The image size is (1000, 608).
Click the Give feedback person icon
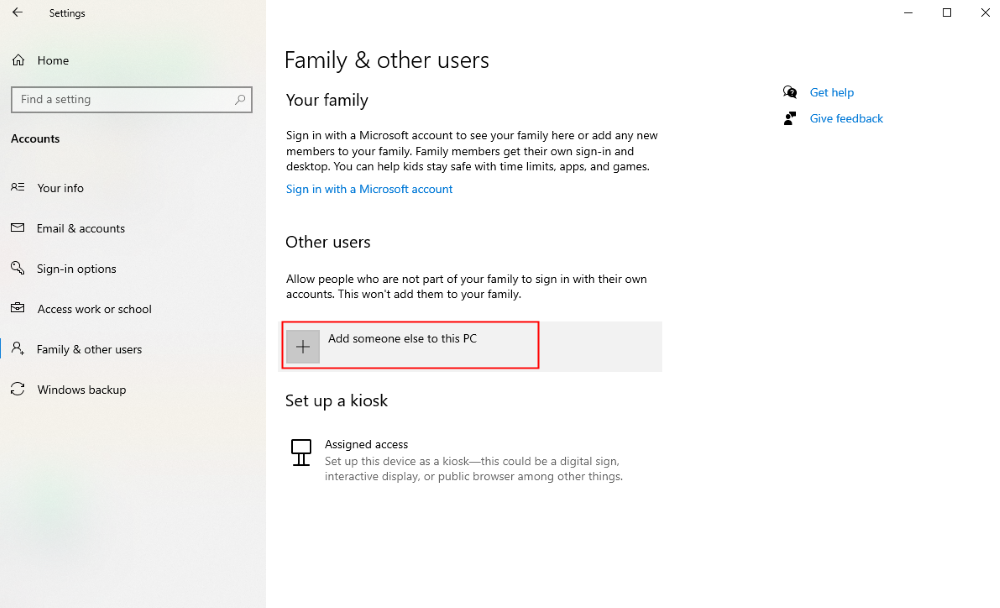(x=790, y=117)
